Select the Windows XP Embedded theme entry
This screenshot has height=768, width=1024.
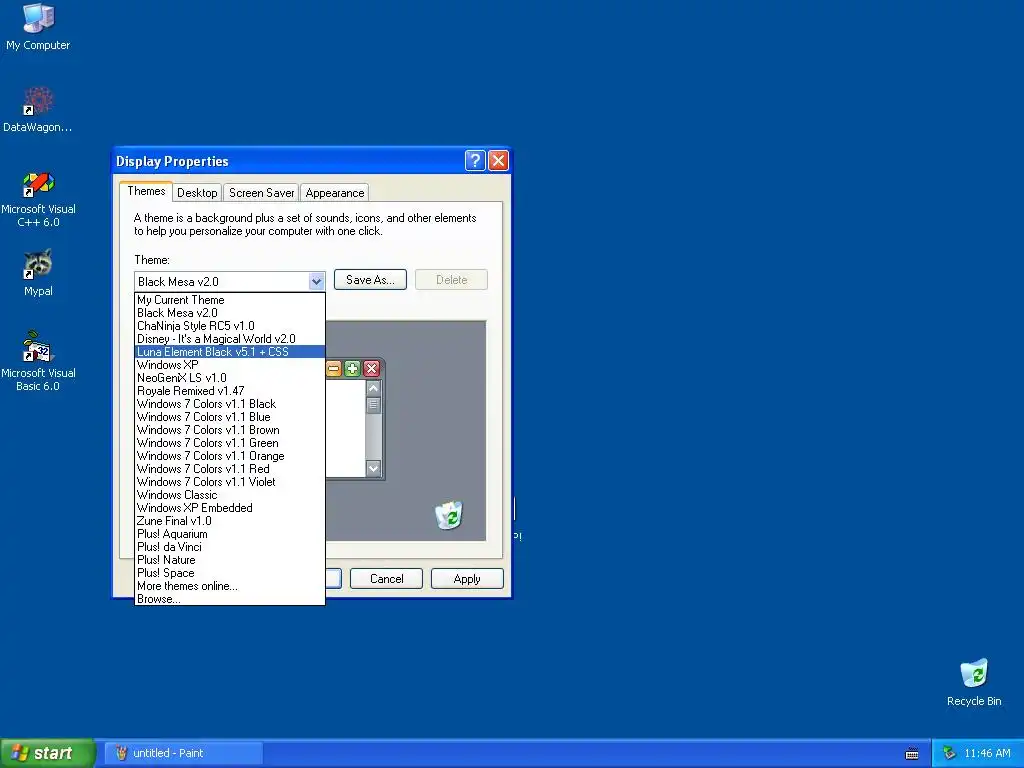tap(230, 507)
